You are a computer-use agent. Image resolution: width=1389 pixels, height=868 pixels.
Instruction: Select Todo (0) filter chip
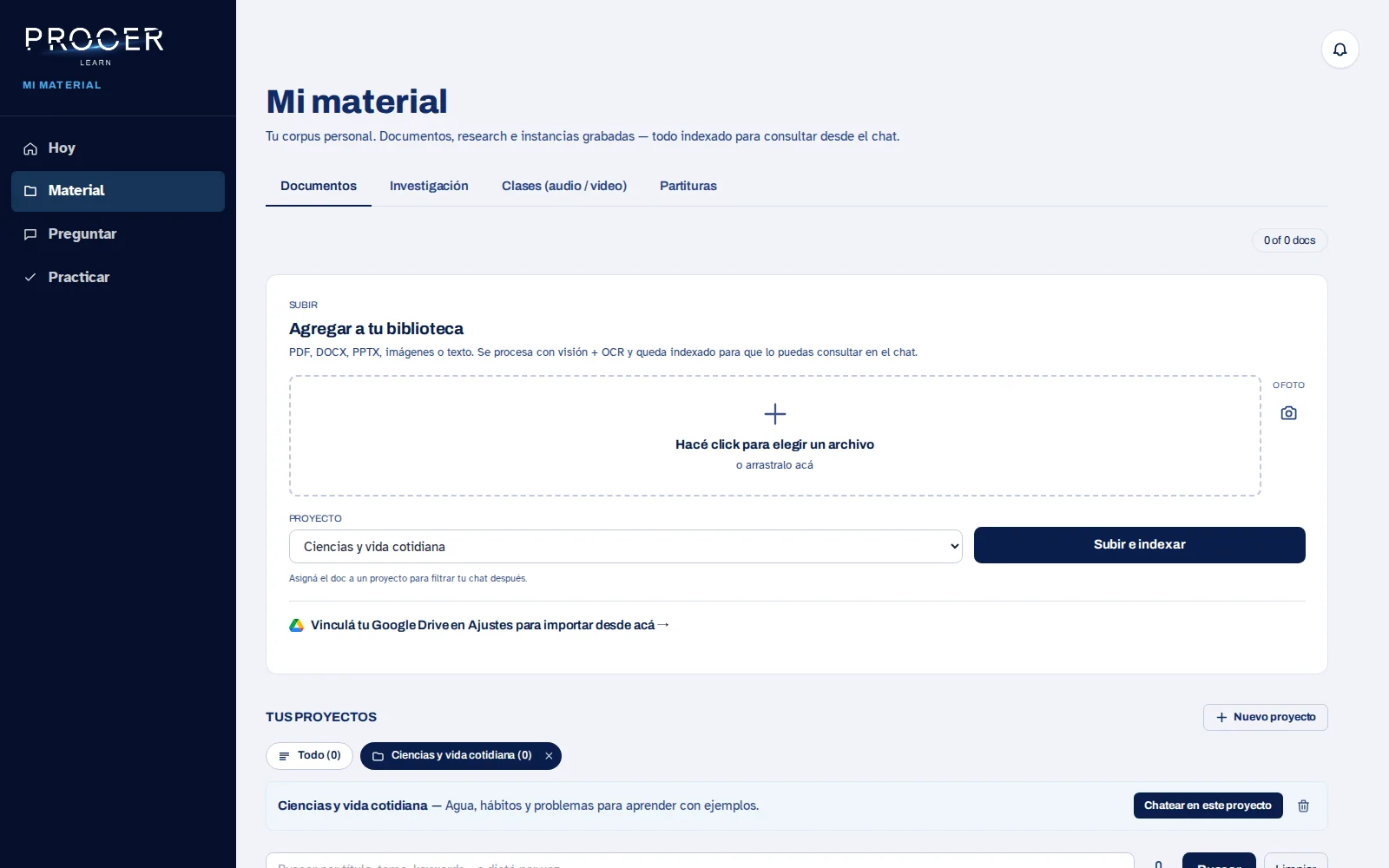pyautogui.click(x=309, y=756)
